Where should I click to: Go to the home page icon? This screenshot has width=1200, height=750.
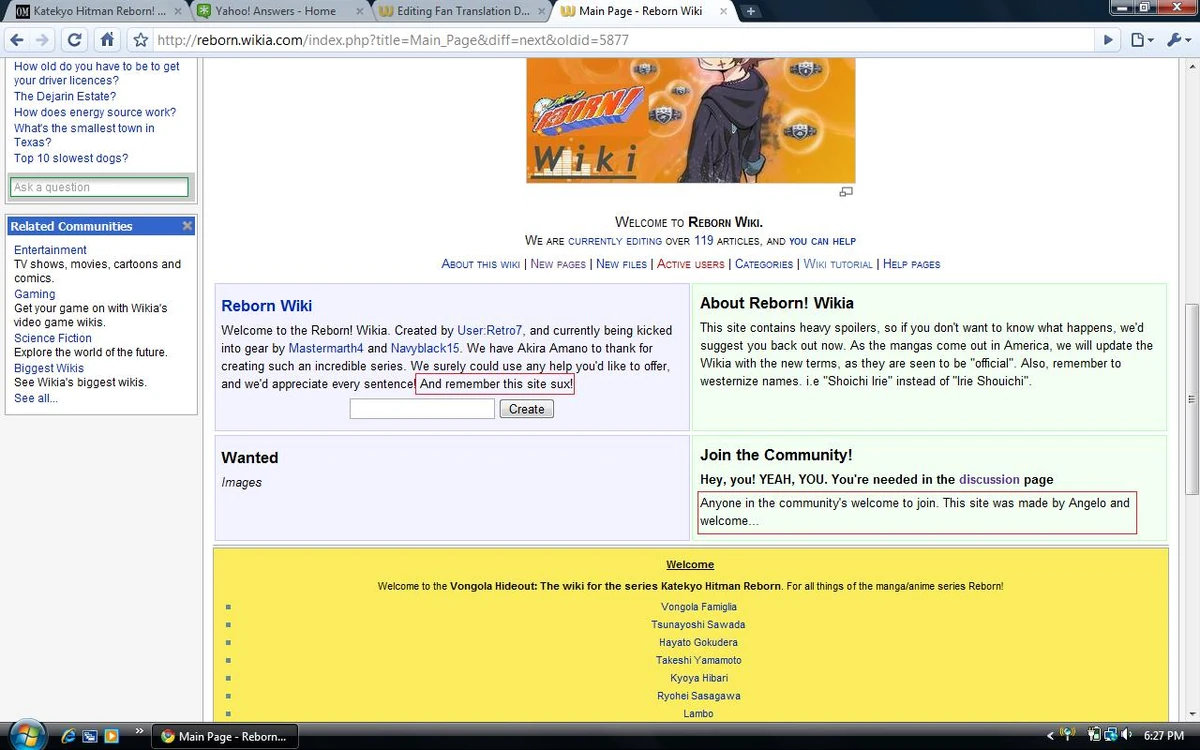click(x=108, y=41)
